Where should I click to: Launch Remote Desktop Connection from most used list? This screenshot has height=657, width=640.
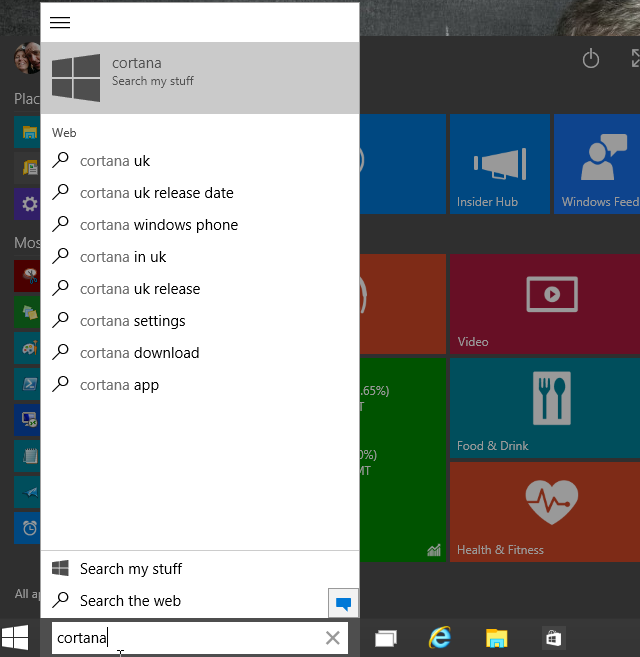tap(27, 420)
